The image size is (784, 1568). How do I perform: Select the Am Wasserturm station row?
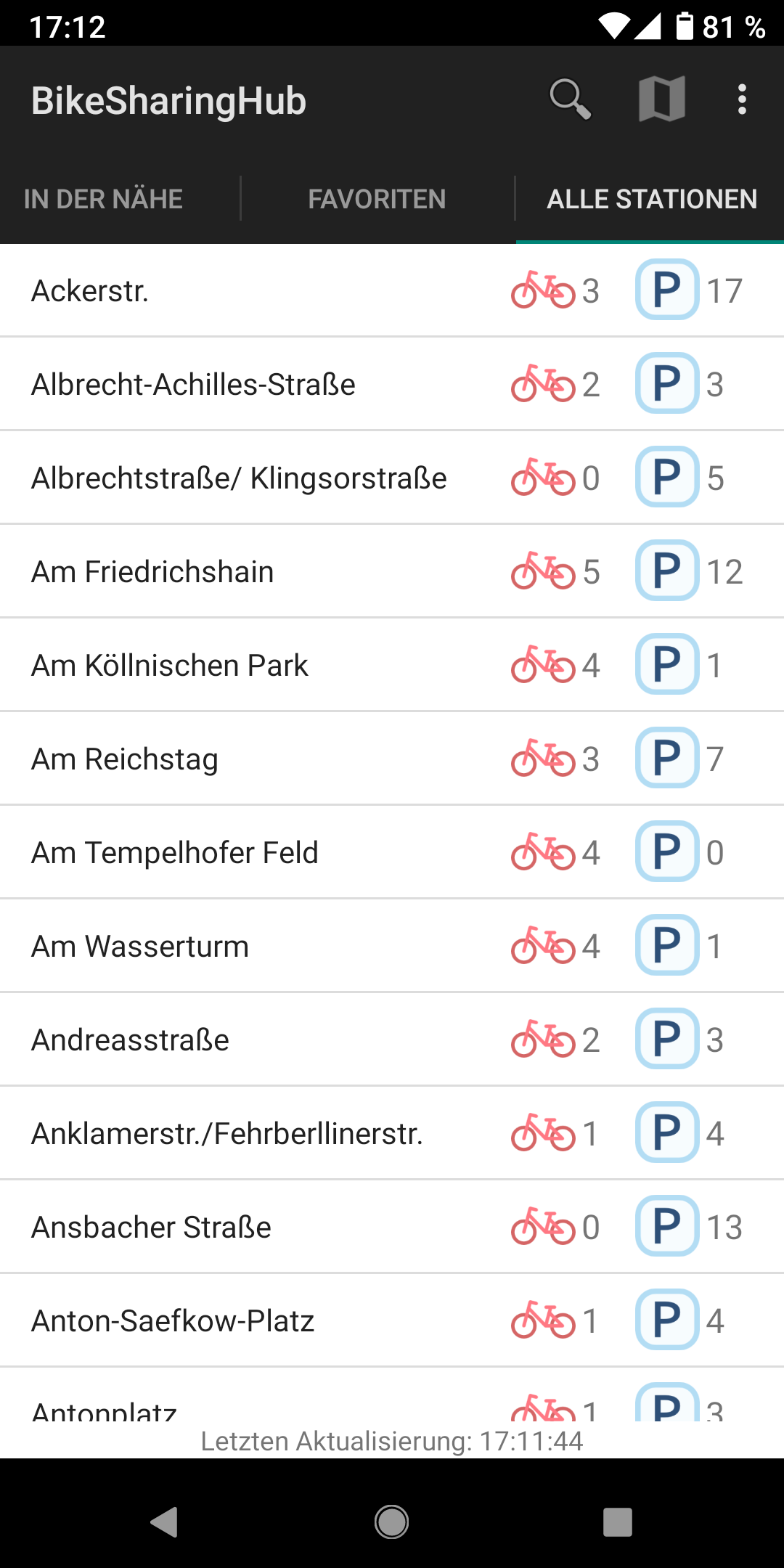click(140, 946)
